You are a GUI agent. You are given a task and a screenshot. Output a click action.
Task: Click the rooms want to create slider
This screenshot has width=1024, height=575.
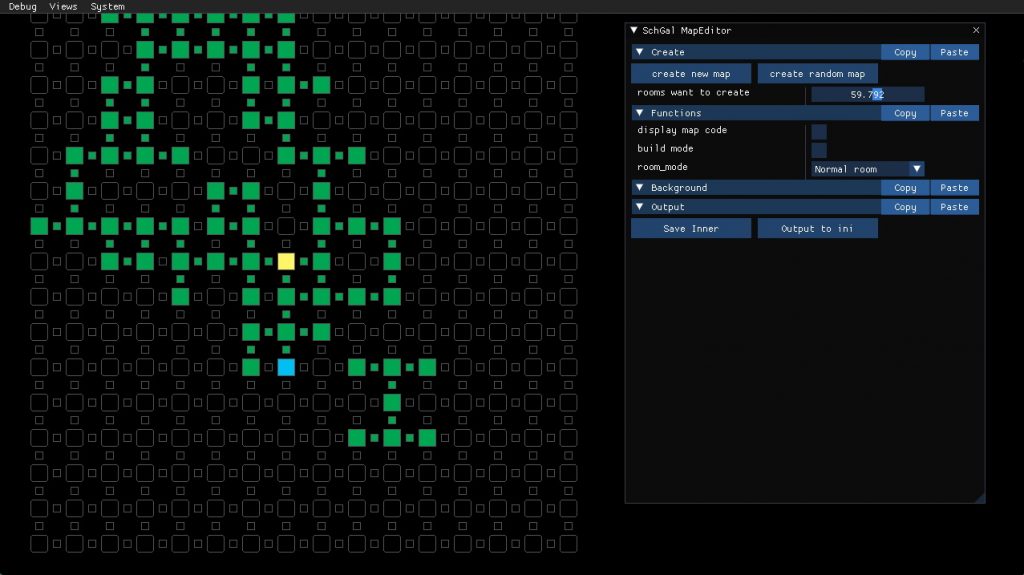click(867, 94)
